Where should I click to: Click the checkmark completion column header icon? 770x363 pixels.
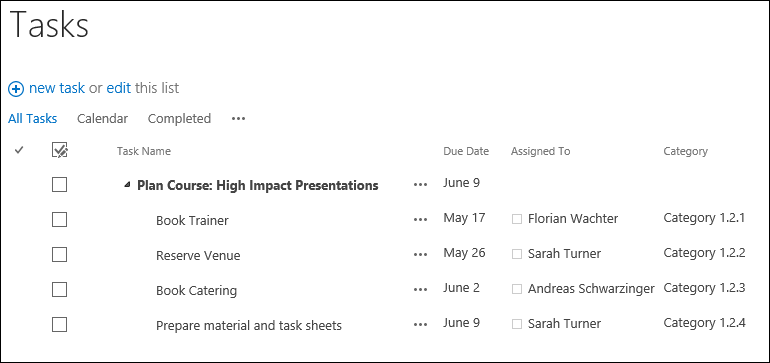tap(19, 150)
